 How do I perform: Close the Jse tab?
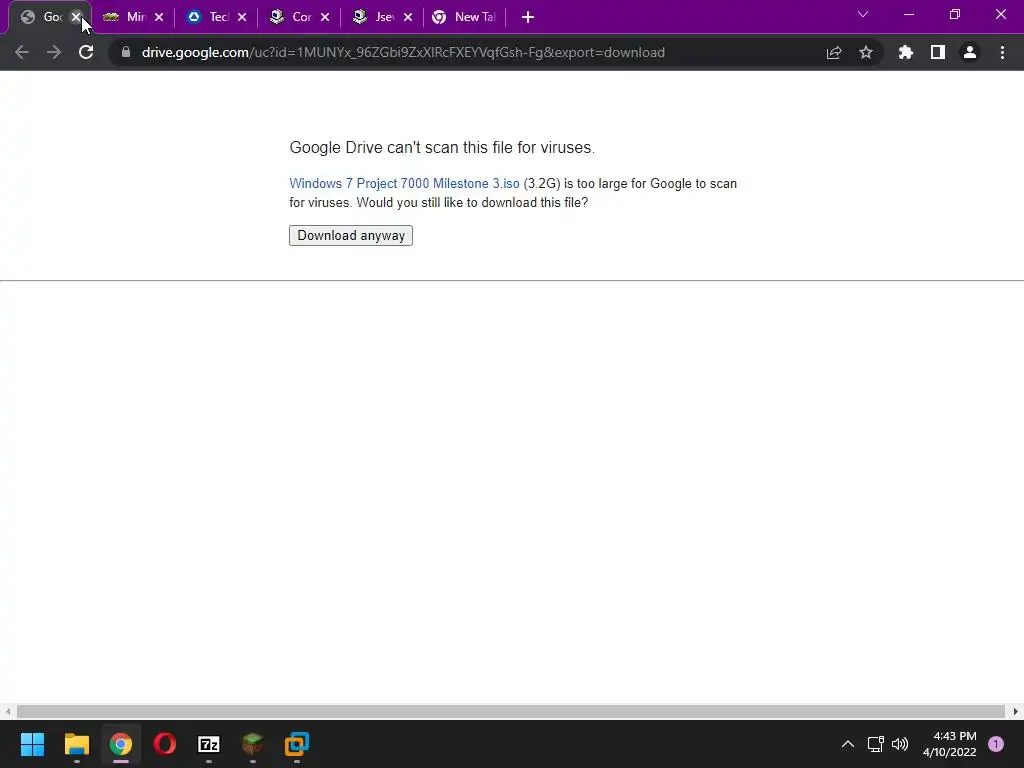click(408, 17)
